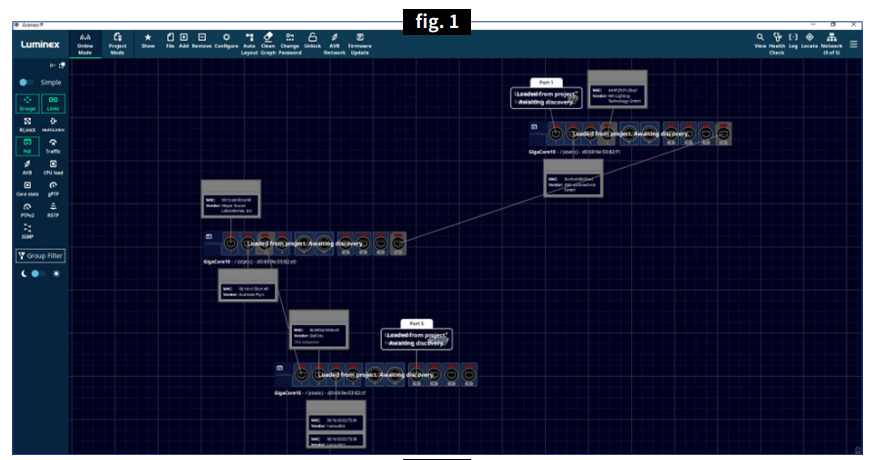Disable the Links overlay
Viewport: 874px width, 460px height.
click(53, 103)
